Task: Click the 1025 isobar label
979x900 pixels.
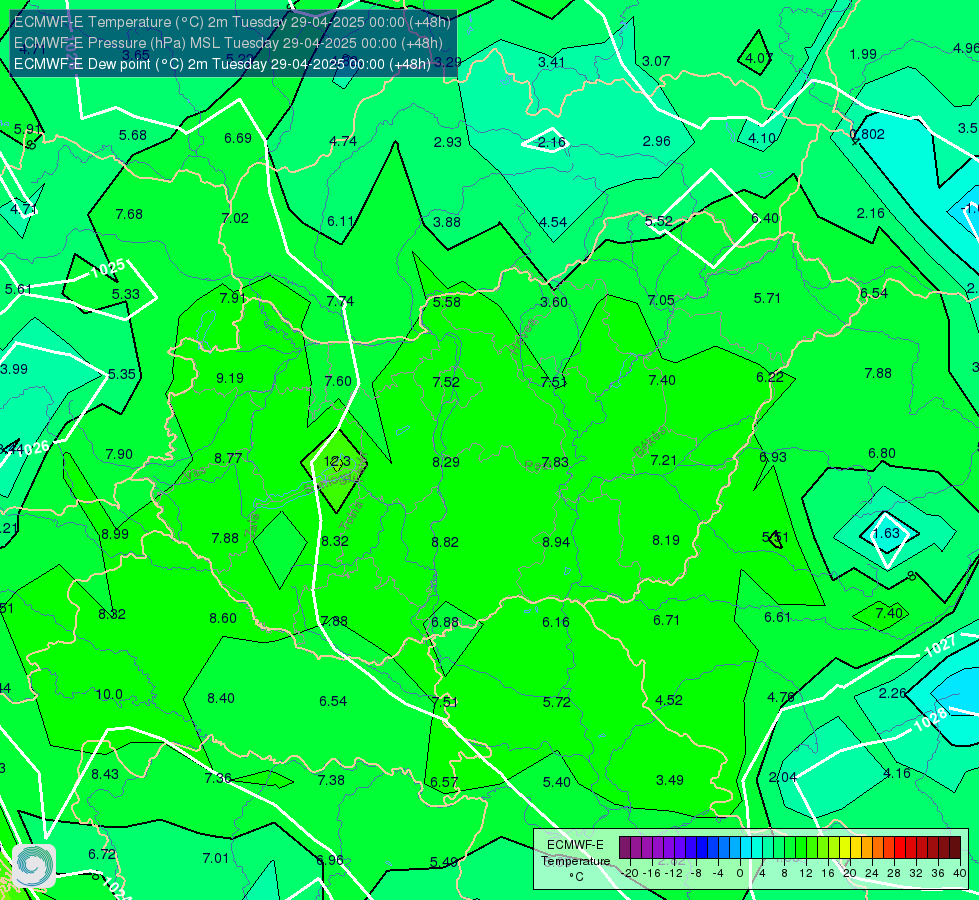Action: (107, 269)
